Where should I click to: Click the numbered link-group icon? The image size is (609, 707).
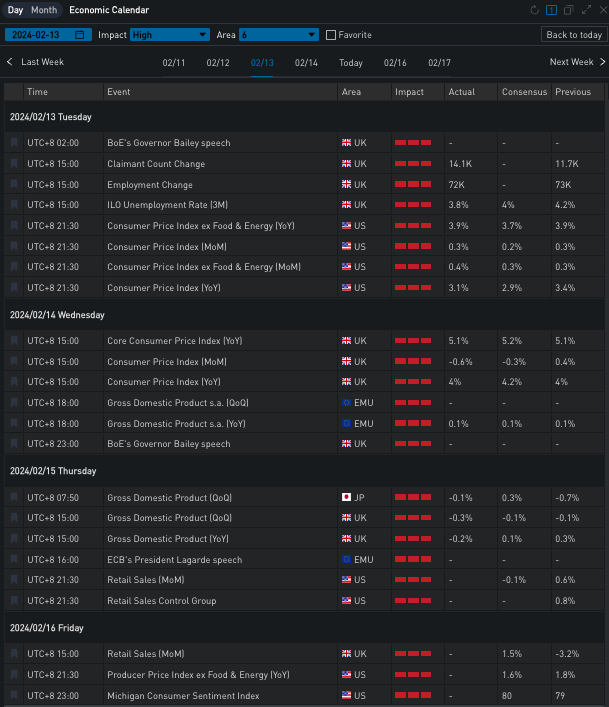[551, 10]
